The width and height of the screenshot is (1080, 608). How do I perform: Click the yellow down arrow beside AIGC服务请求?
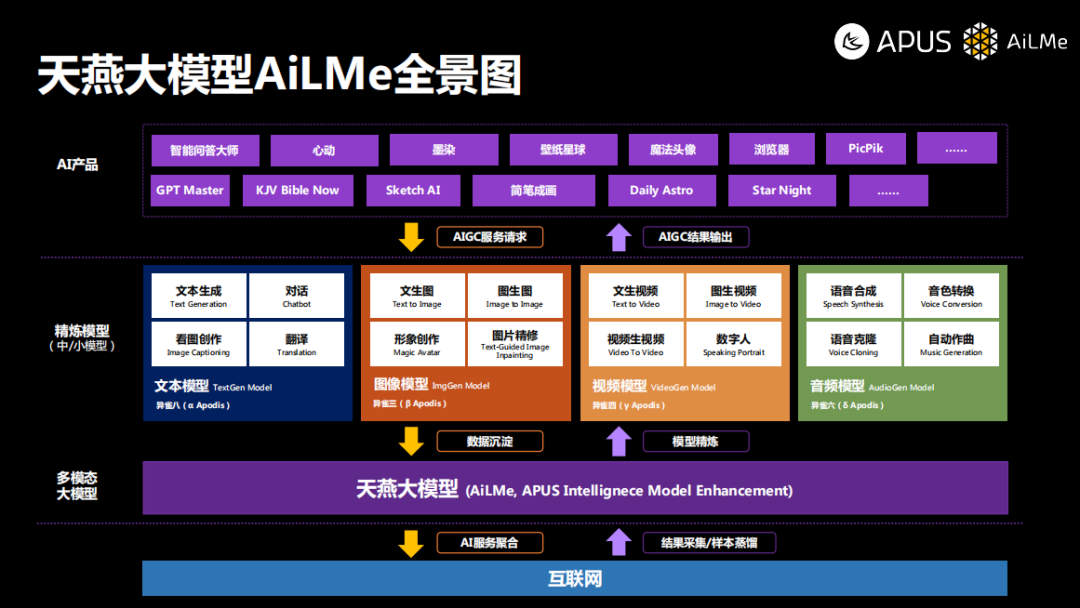coord(410,237)
